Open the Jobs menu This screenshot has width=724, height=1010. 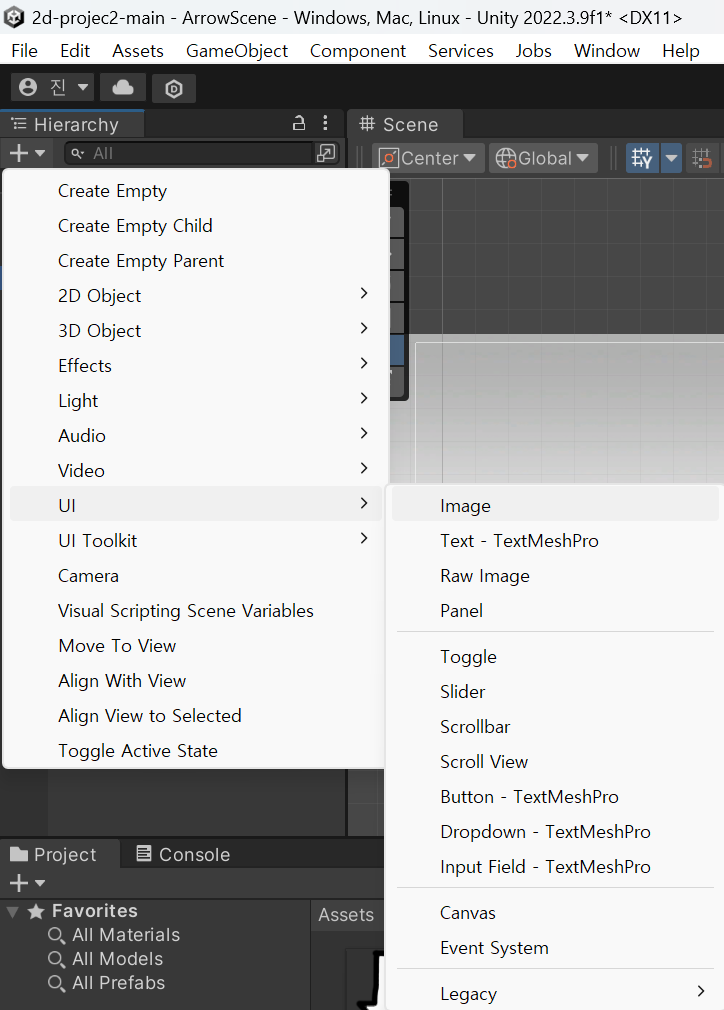[533, 51]
